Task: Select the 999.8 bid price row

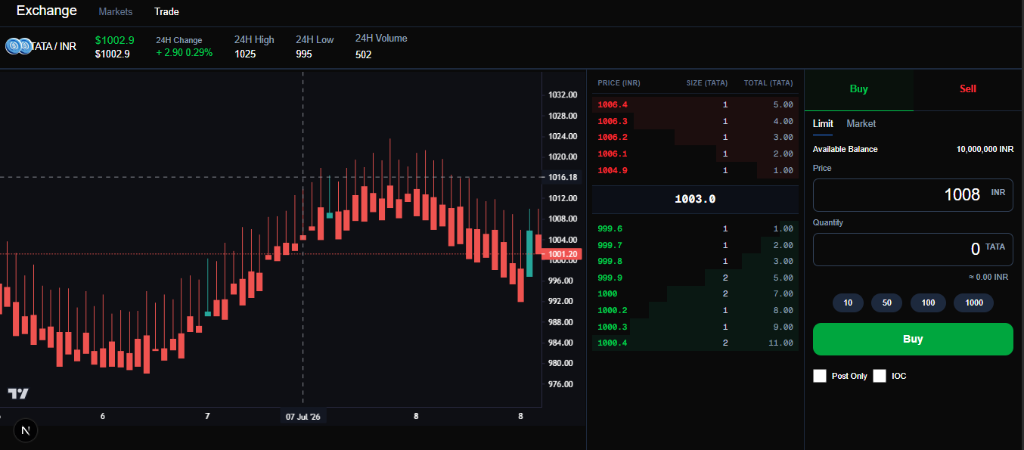Action: 695,261
